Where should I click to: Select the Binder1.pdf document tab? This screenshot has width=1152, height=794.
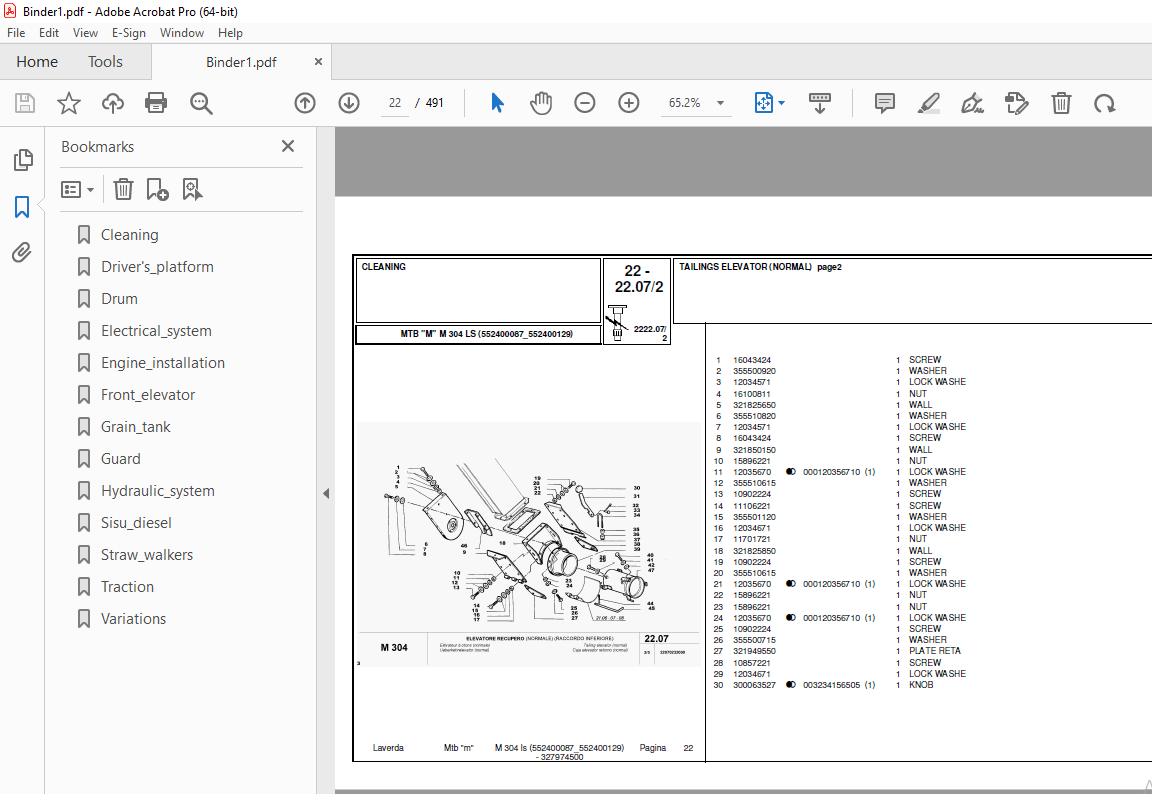coord(241,62)
